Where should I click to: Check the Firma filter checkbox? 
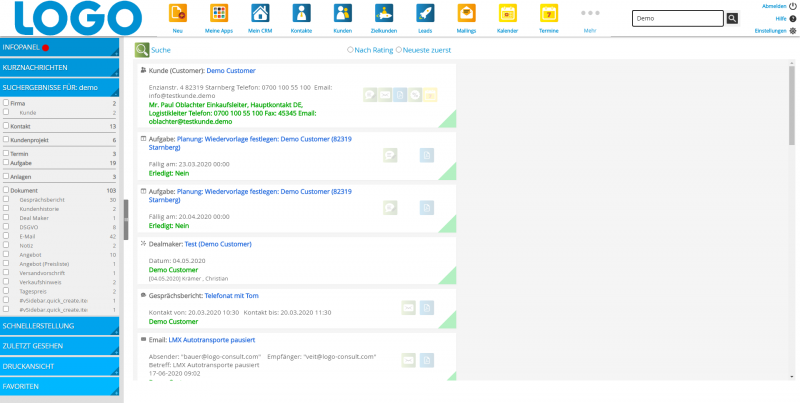coord(6,103)
